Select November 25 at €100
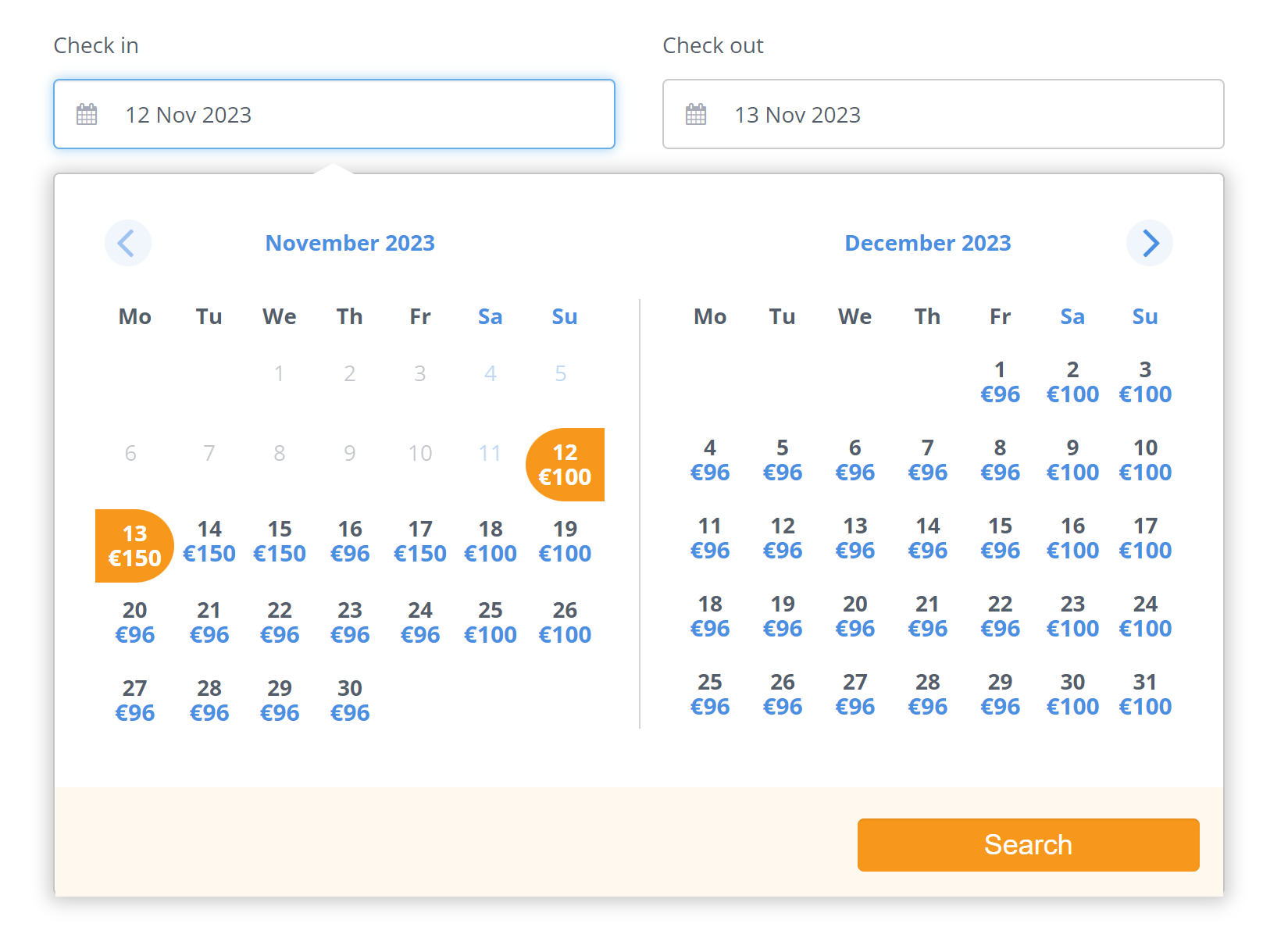1288x945 pixels. point(491,622)
